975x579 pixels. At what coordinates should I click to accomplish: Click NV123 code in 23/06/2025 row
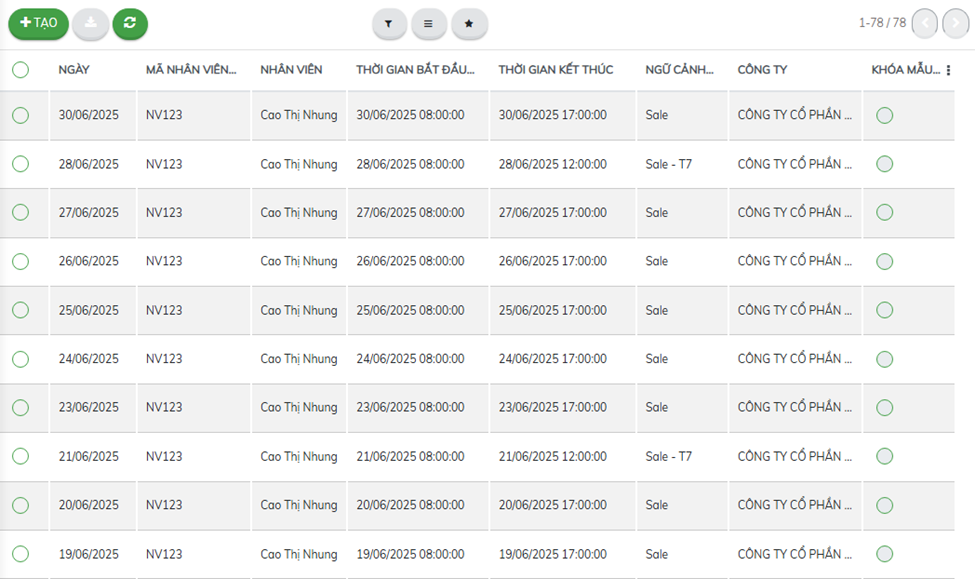(164, 407)
